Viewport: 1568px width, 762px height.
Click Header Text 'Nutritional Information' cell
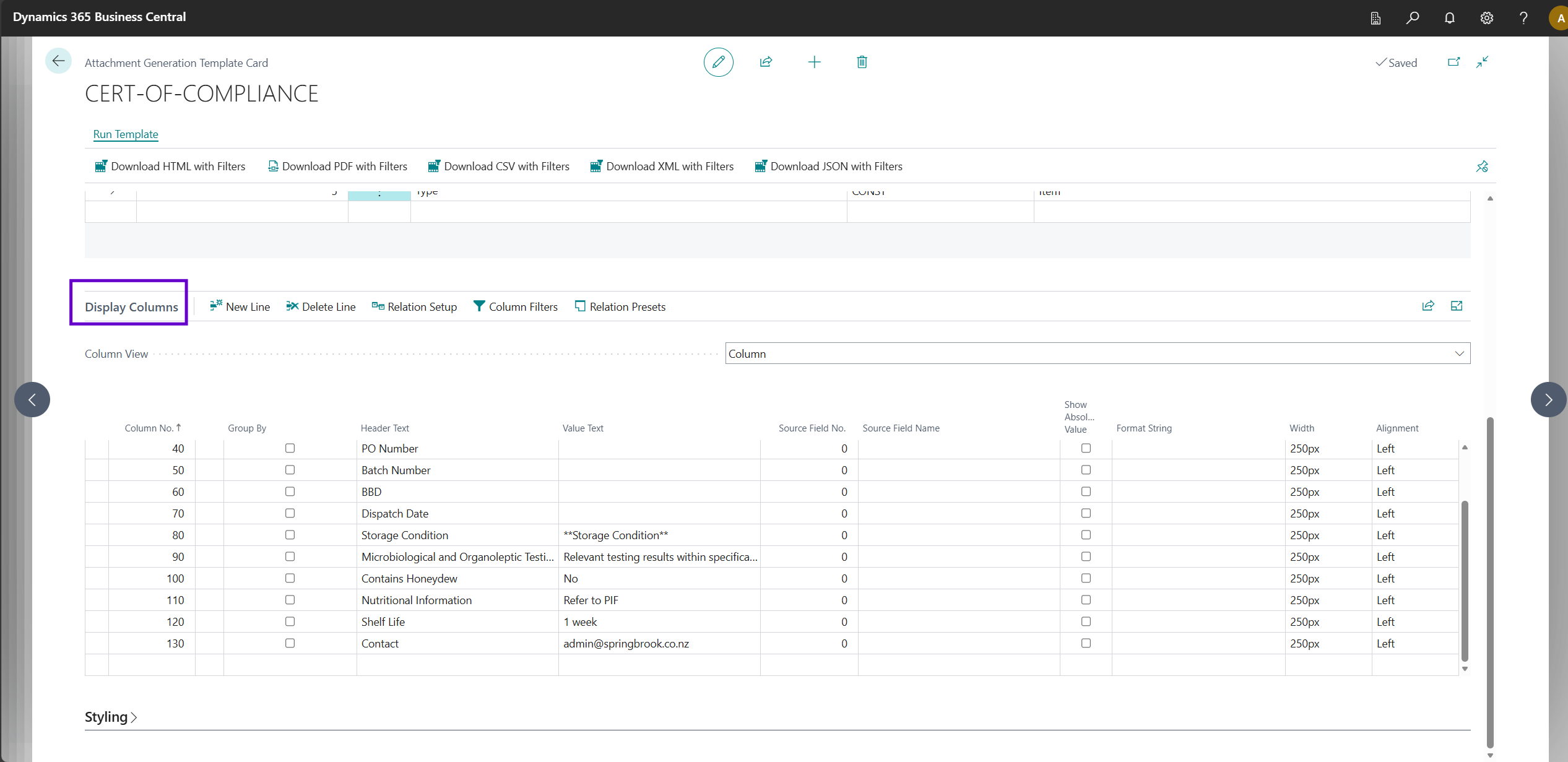pos(457,600)
